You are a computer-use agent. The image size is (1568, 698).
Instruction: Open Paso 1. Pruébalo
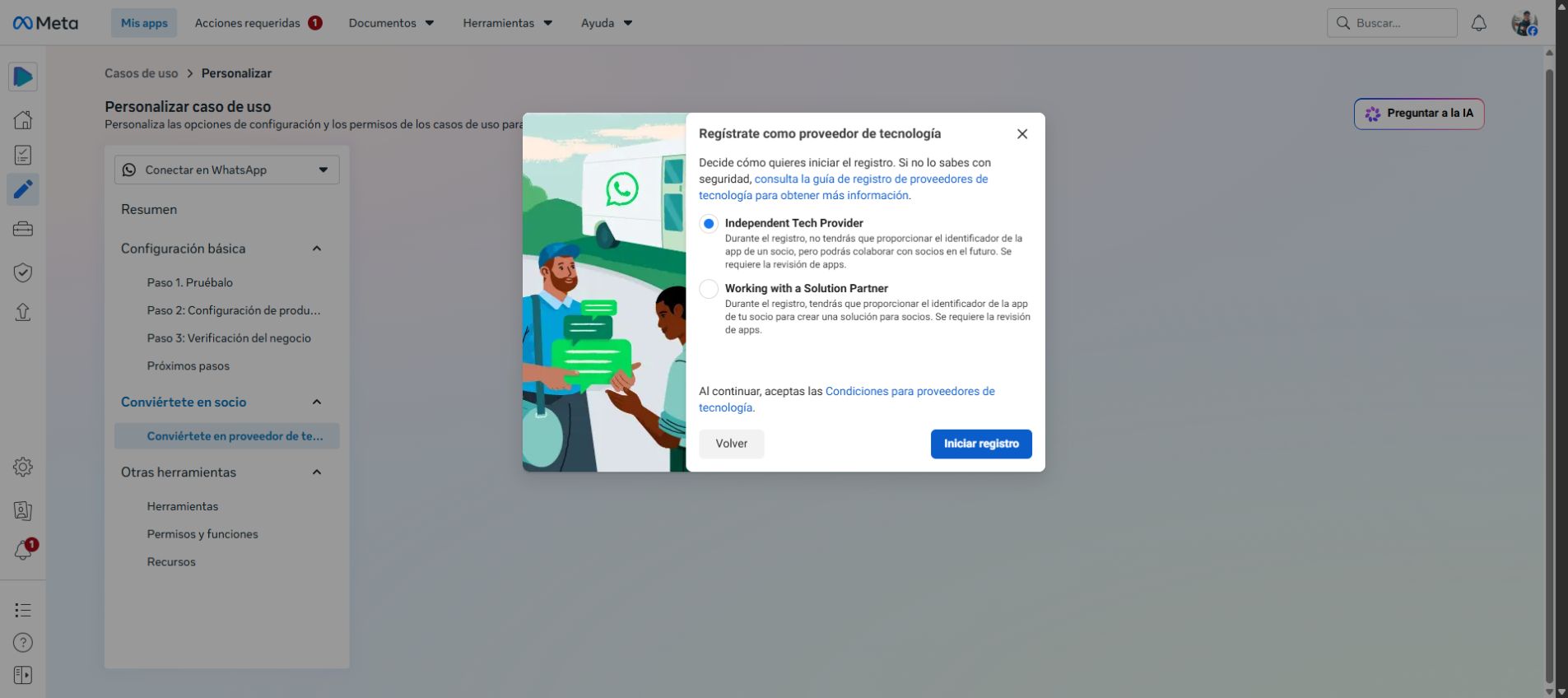[190, 282]
